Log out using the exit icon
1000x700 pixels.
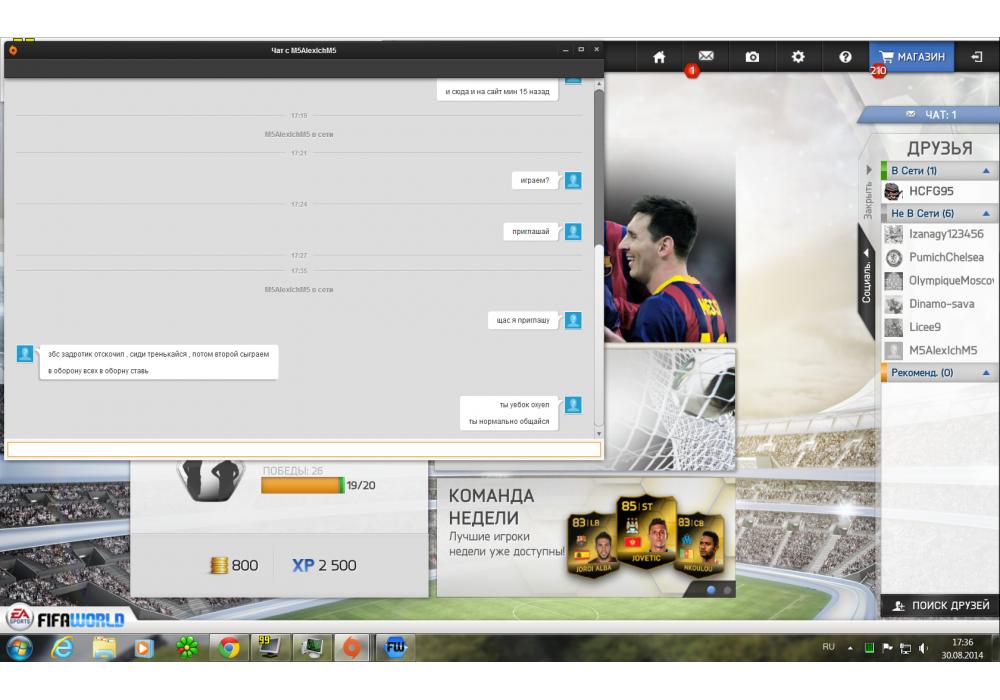(x=977, y=57)
